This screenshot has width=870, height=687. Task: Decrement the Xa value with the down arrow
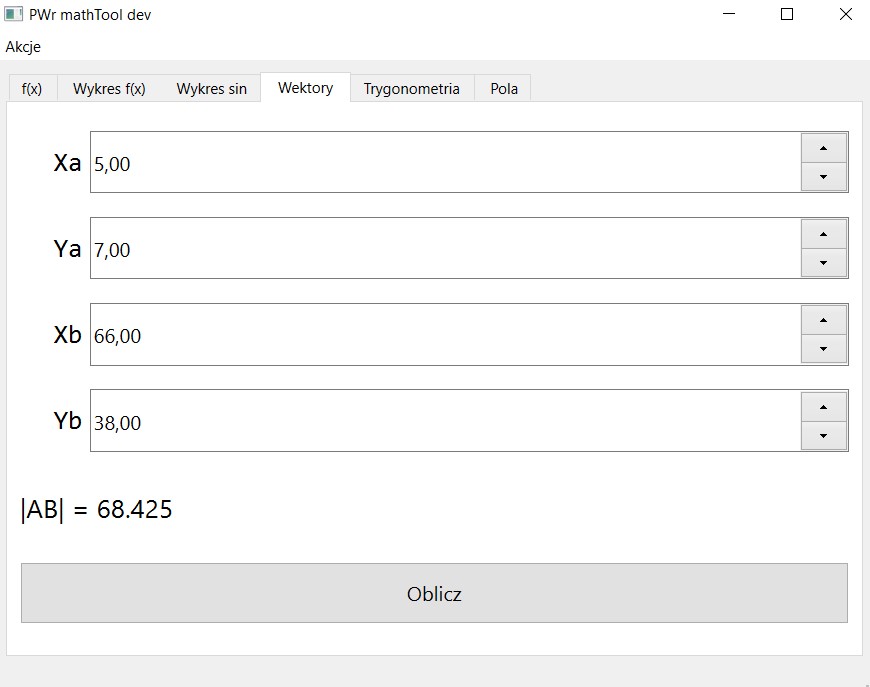(x=822, y=178)
